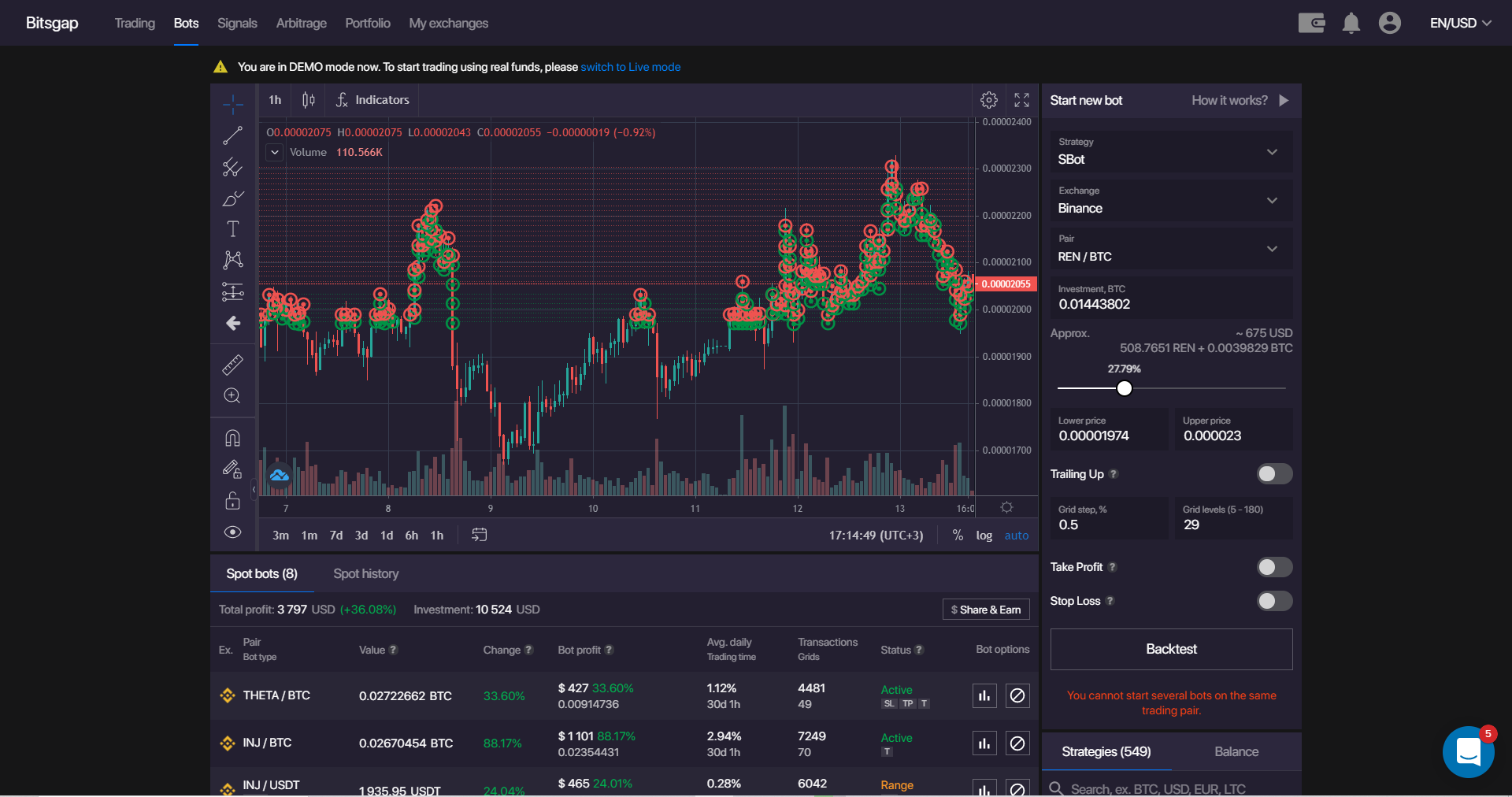Viewport: 1512px width, 797px height.
Task: Toggle stay-in-drawing-mode pencil lock
Action: coord(232,469)
